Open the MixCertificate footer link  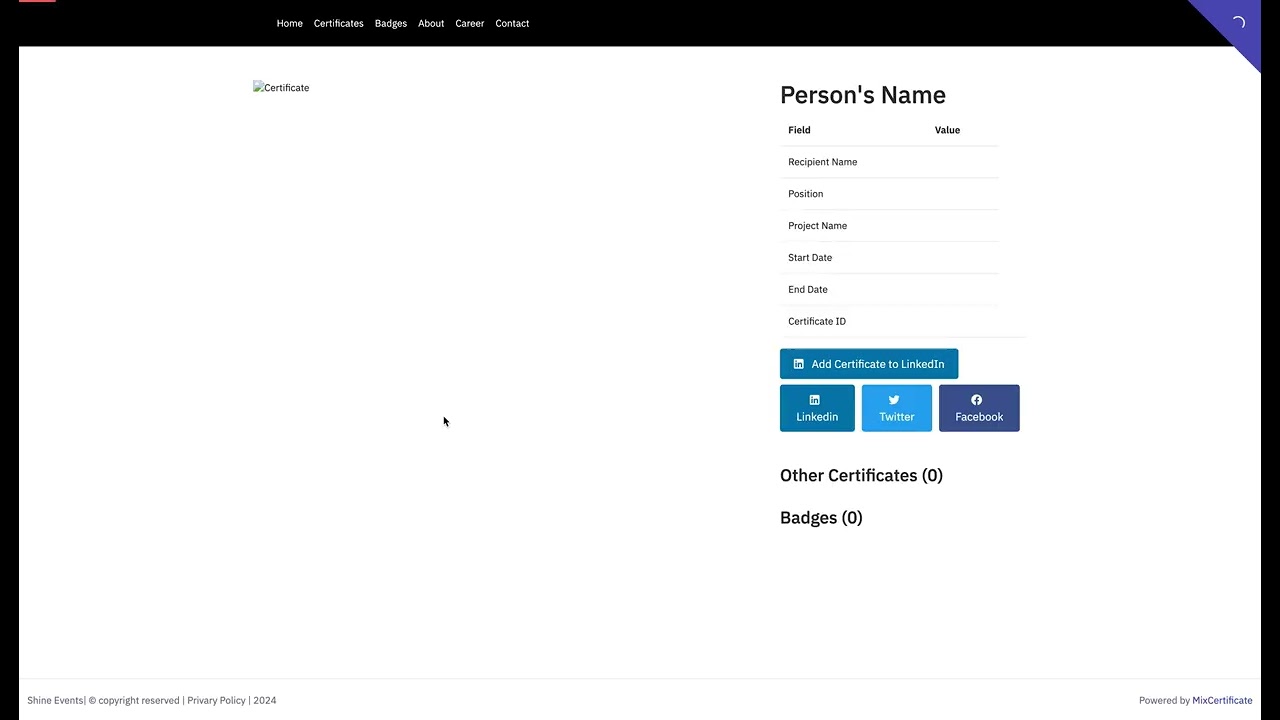[x=1222, y=700]
